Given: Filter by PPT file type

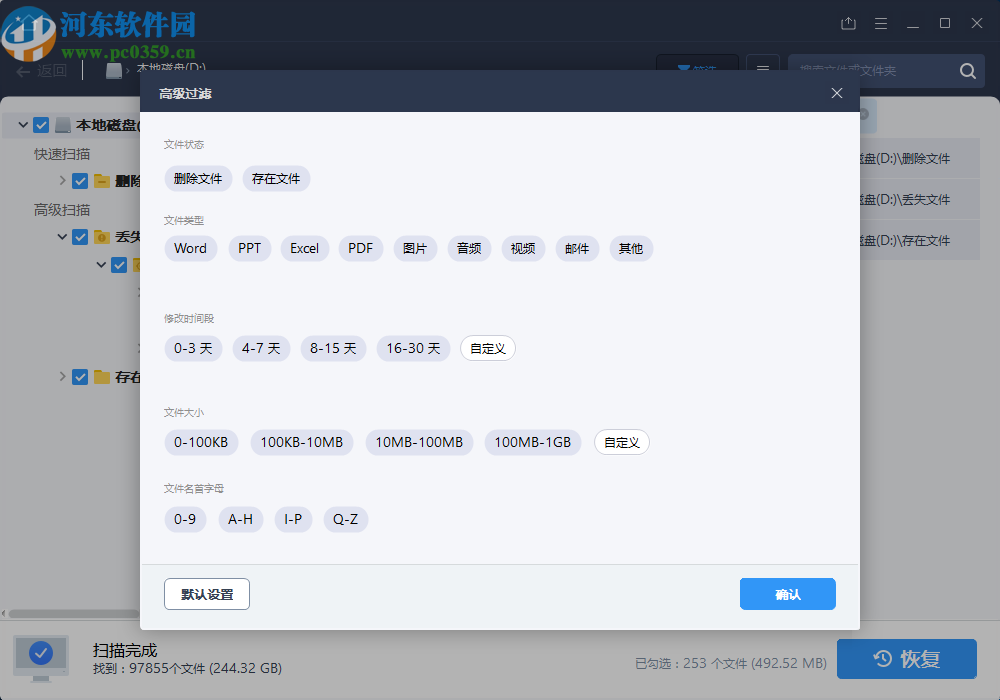Looking at the screenshot, I should click(249, 249).
